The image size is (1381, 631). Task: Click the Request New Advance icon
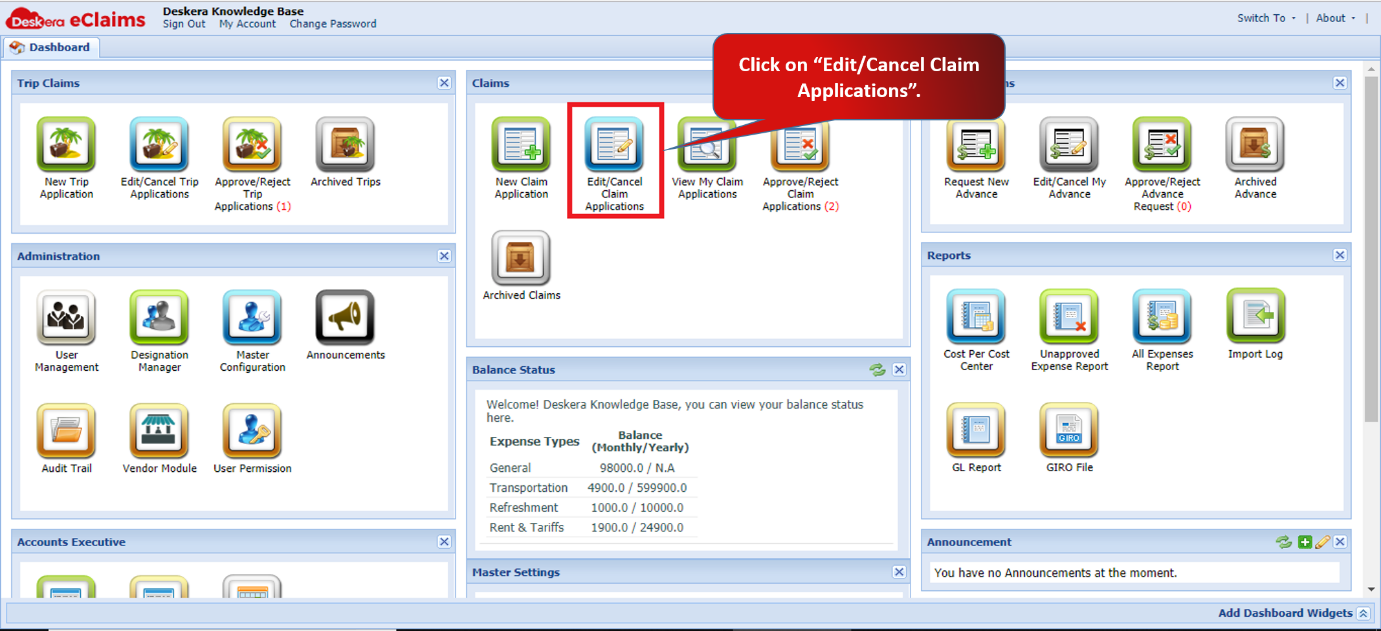tap(976, 146)
